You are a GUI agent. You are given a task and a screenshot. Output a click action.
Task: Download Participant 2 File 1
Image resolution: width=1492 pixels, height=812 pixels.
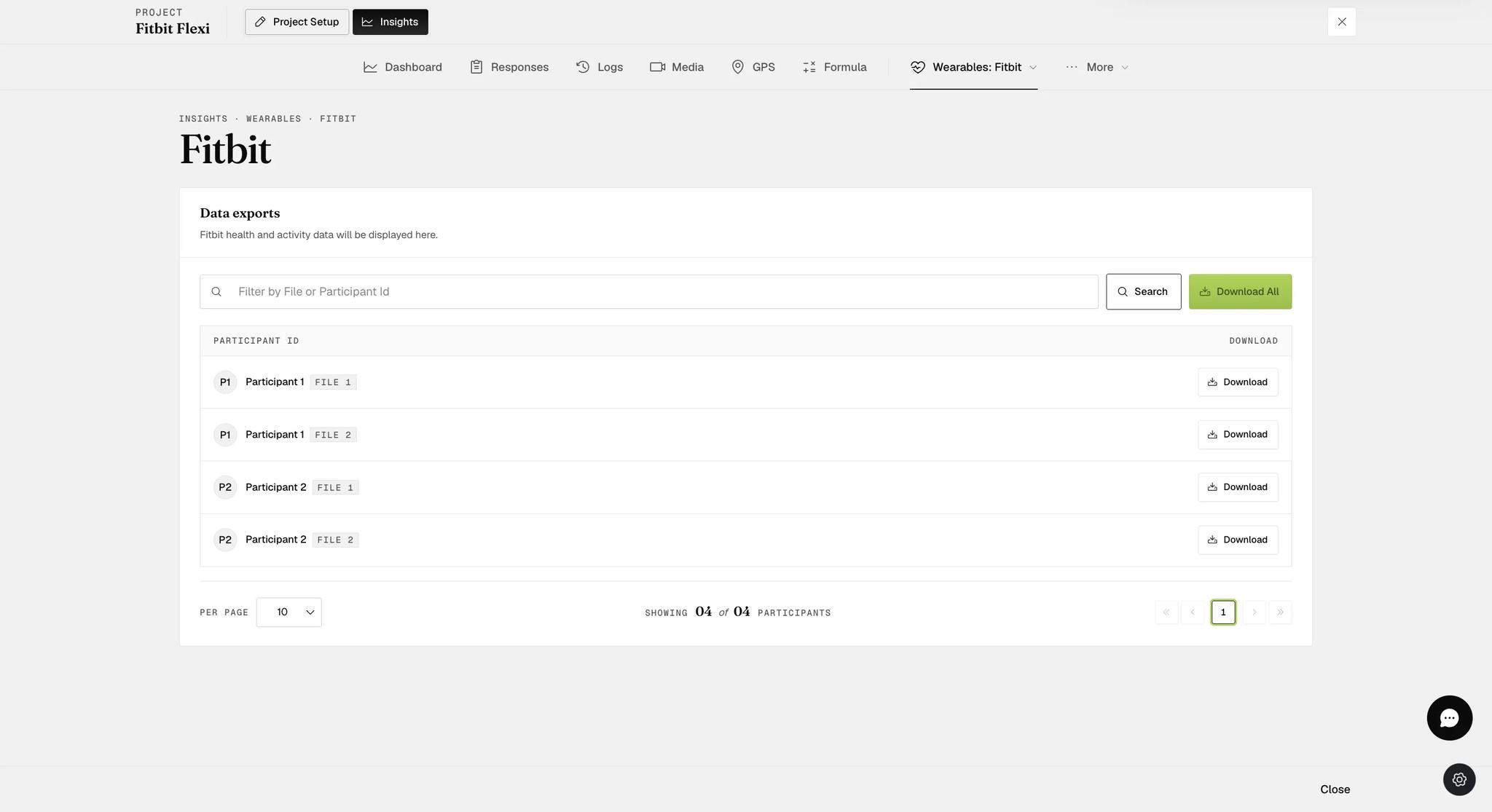point(1238,487)
